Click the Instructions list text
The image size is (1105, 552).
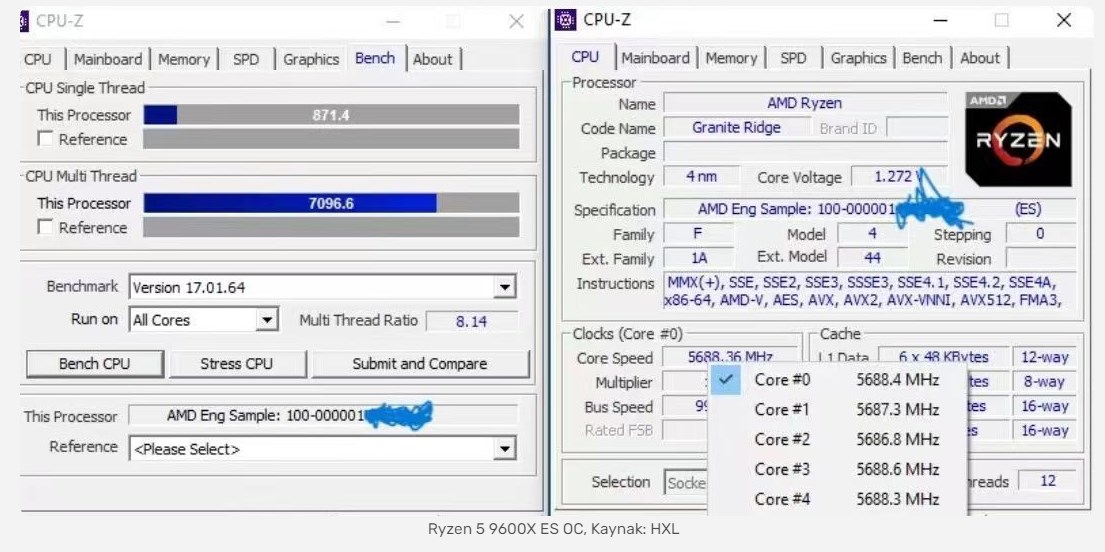(870, 291)
